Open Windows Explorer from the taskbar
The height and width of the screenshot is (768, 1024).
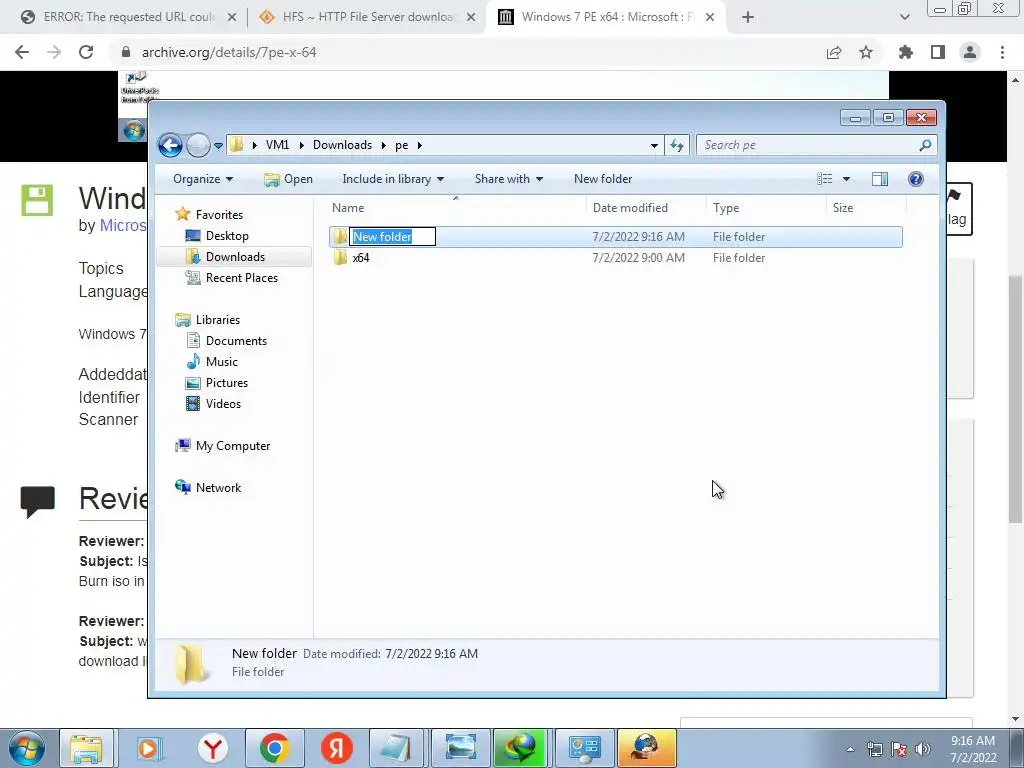click(86, 748)
